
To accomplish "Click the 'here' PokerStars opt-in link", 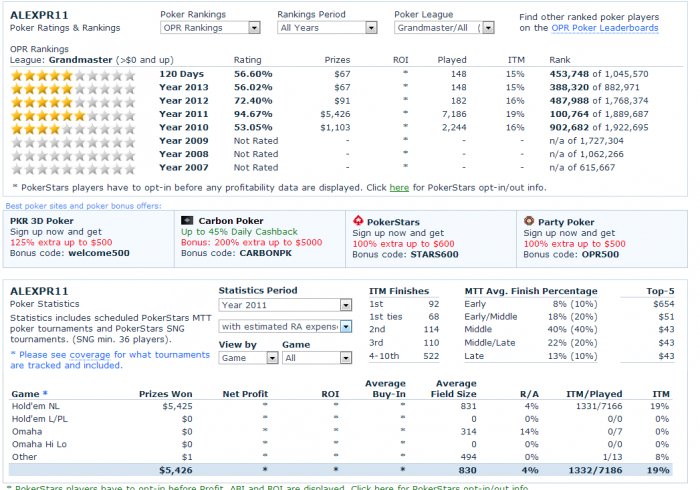I will pyautogui.click(x=399, y=187).
